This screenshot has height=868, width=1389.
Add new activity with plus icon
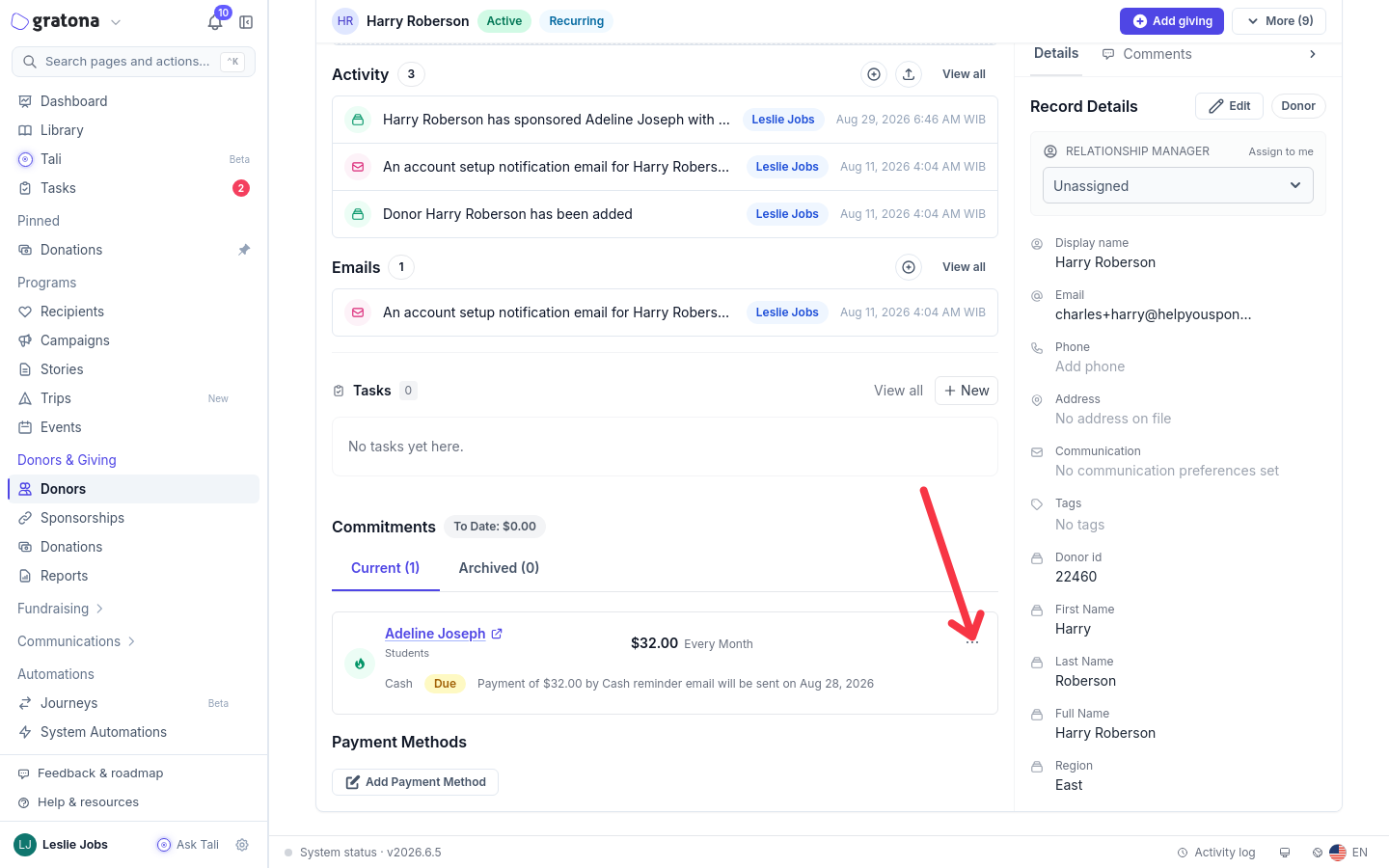click(x=874, y=74)
